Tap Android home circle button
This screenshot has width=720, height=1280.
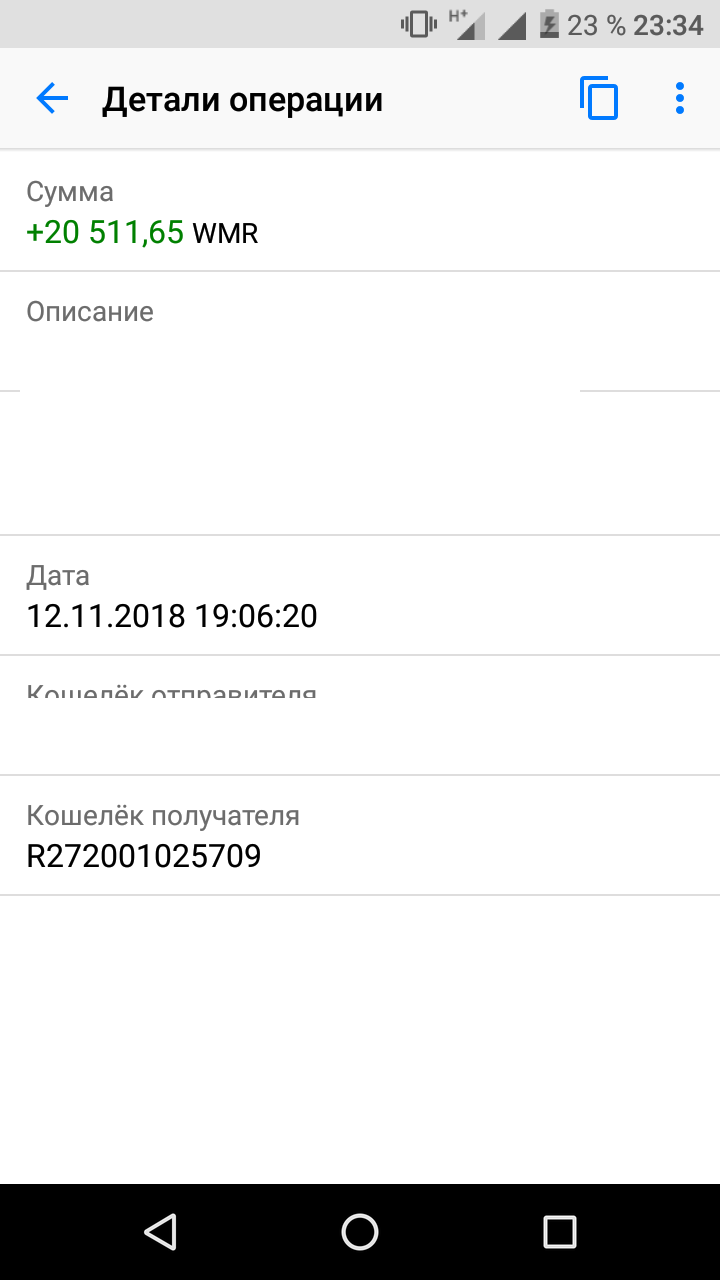(x=360, y=1232)
